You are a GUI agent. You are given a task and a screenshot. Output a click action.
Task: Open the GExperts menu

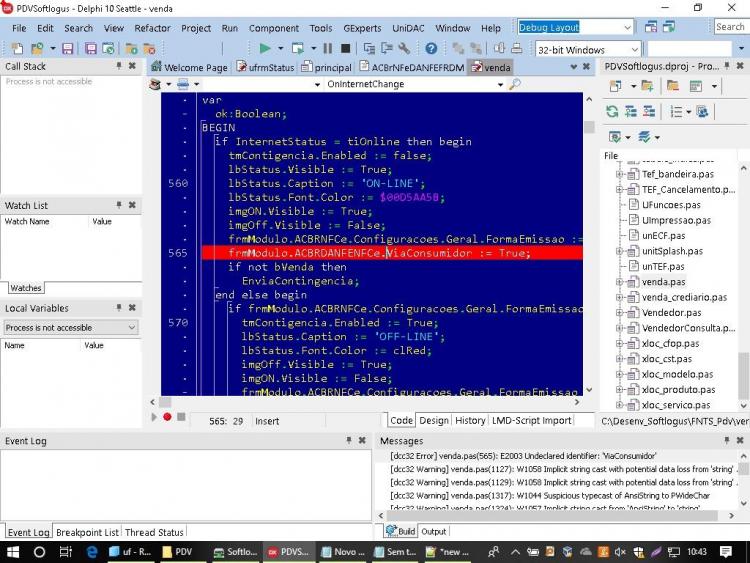362,28
